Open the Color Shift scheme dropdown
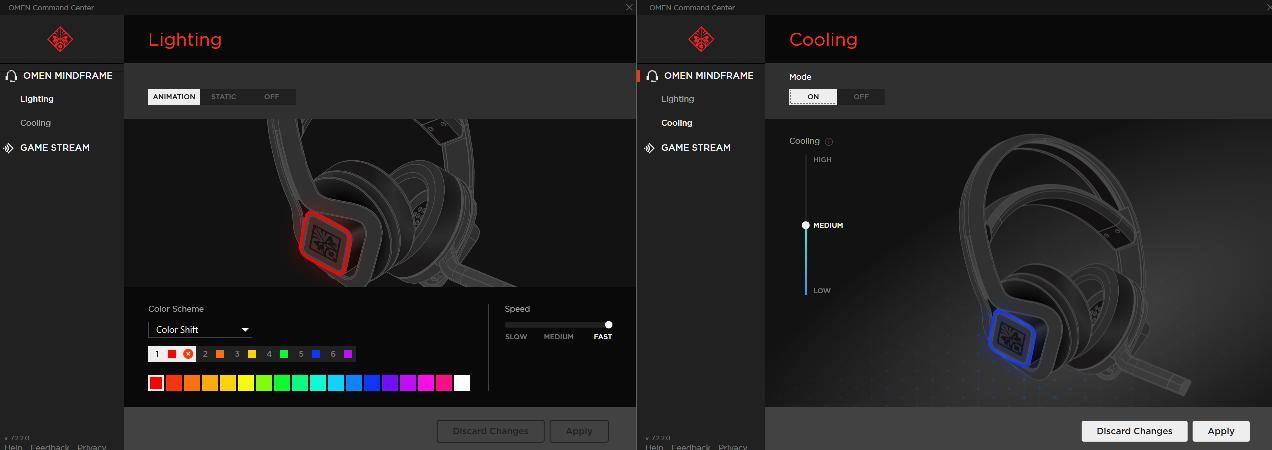Image resolution: width=1272 pixels, height=450 pixels. pos(200,330)
